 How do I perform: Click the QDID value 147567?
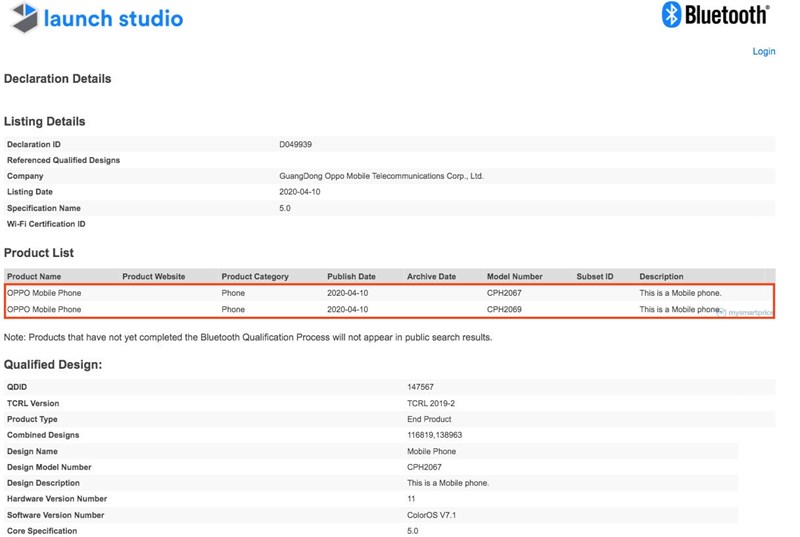click(x=421, y=387)
